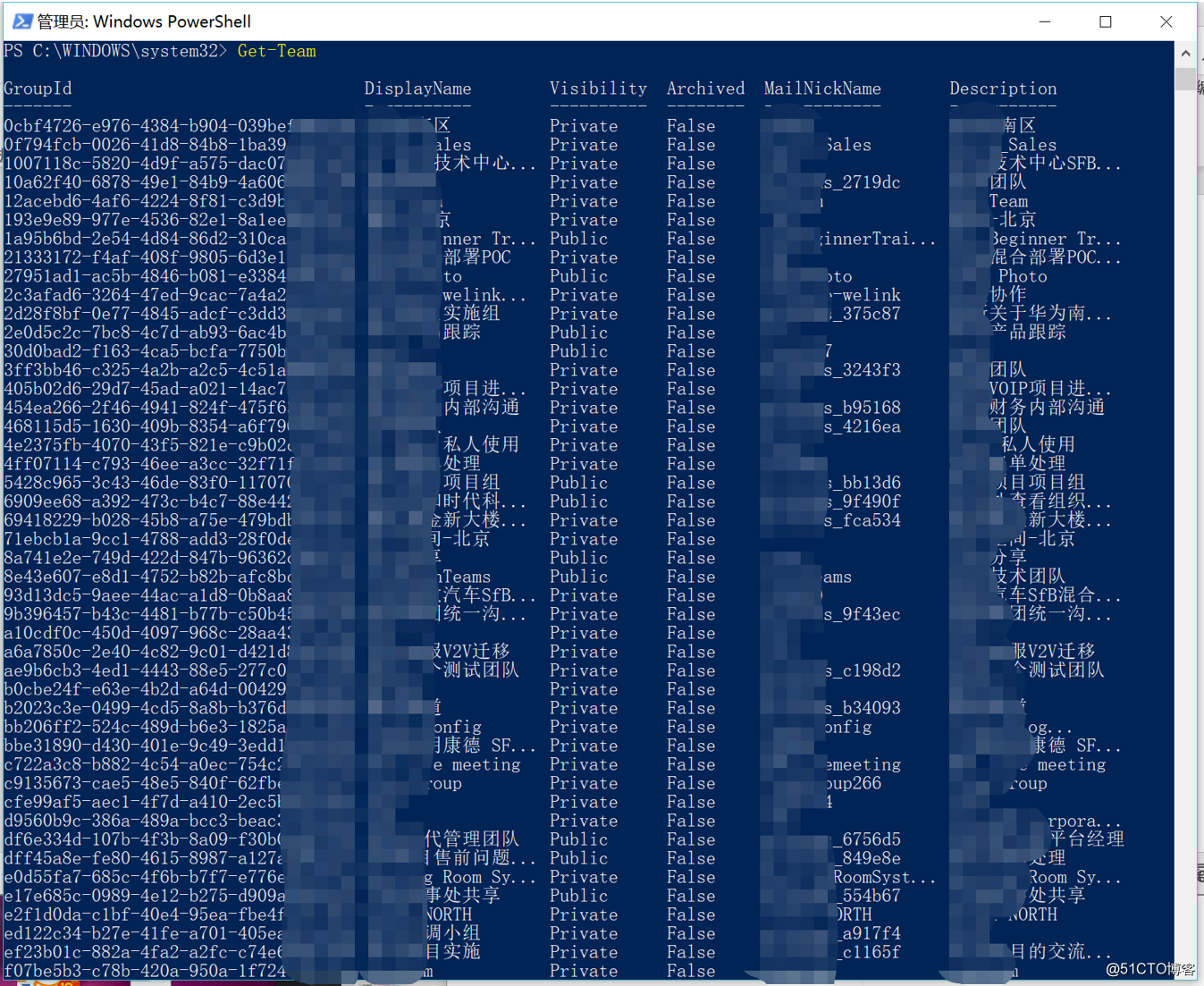Image resolution: width=1204 pixels, height=986 pixels.
Task: Click the prompt 'PS C:\WINDOWS\system32>'
Action: point(116,51)
